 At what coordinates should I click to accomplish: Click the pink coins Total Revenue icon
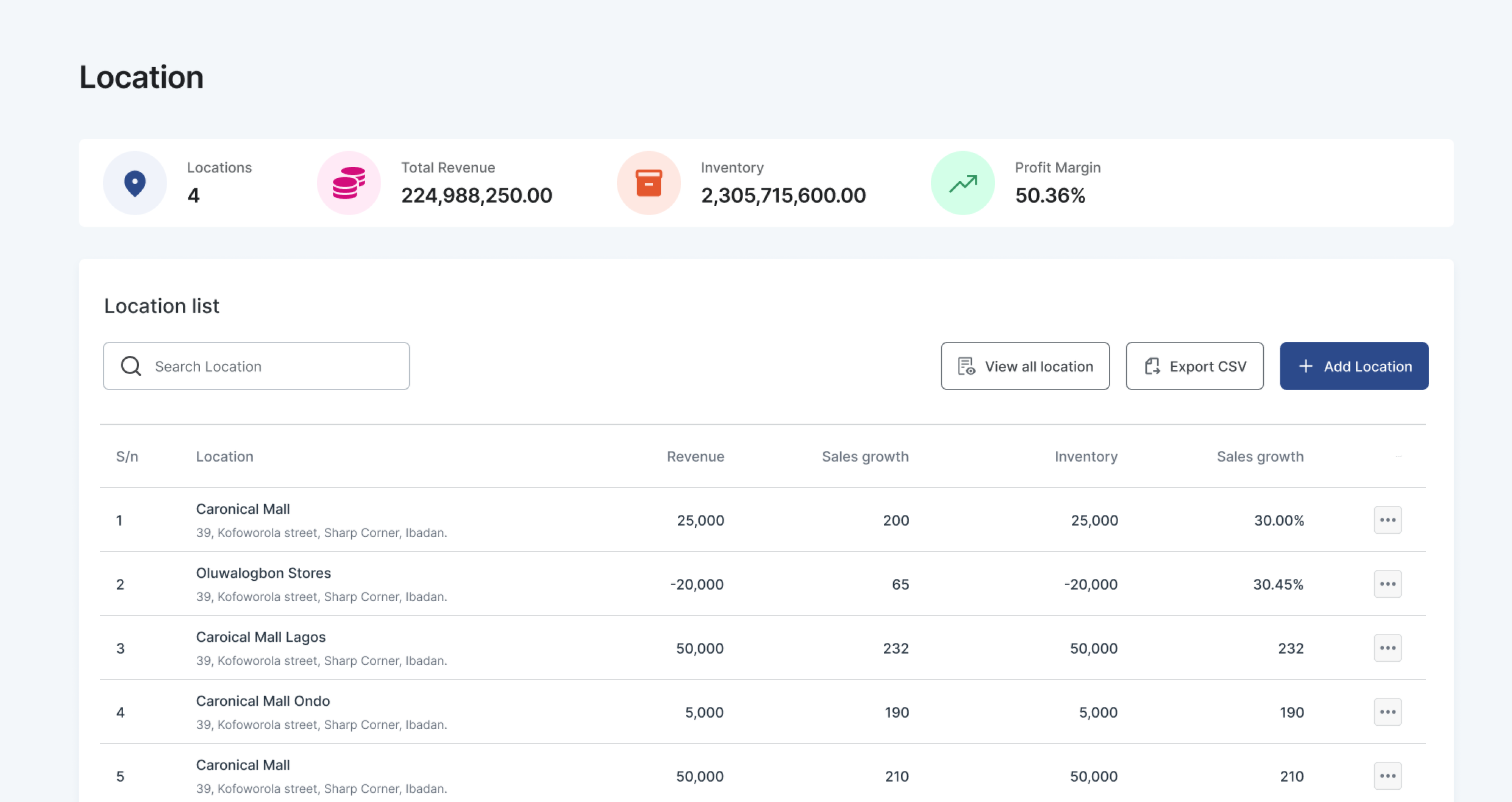point(349,183)
